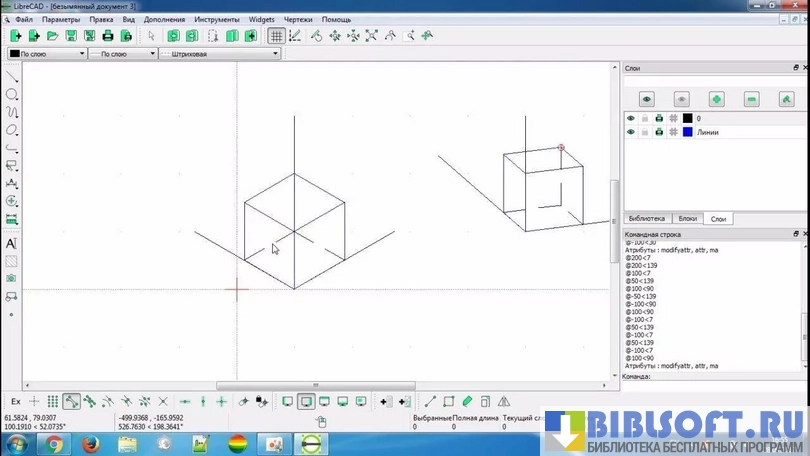Image resolution: width=810 pixels, height=456 pixels.
Task: Switch to the Блоки tab
Action: 687,218
